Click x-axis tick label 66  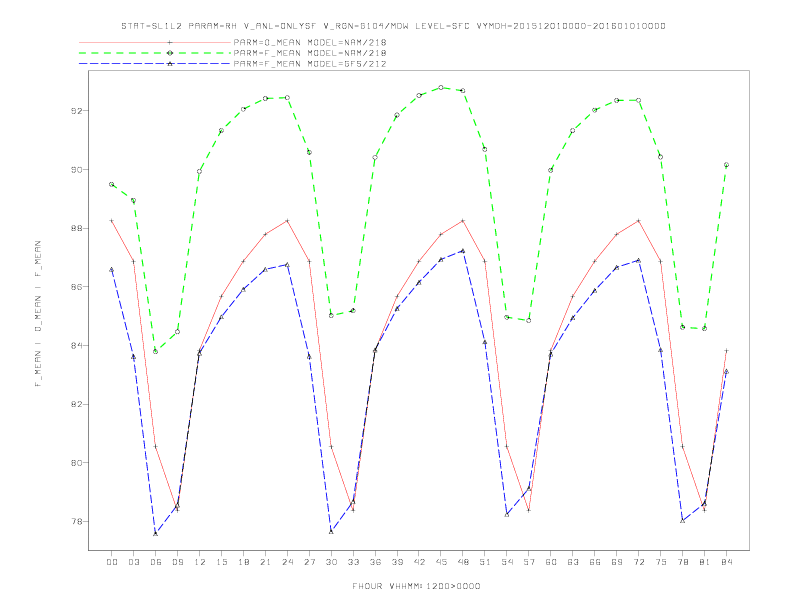click(595, 562)
